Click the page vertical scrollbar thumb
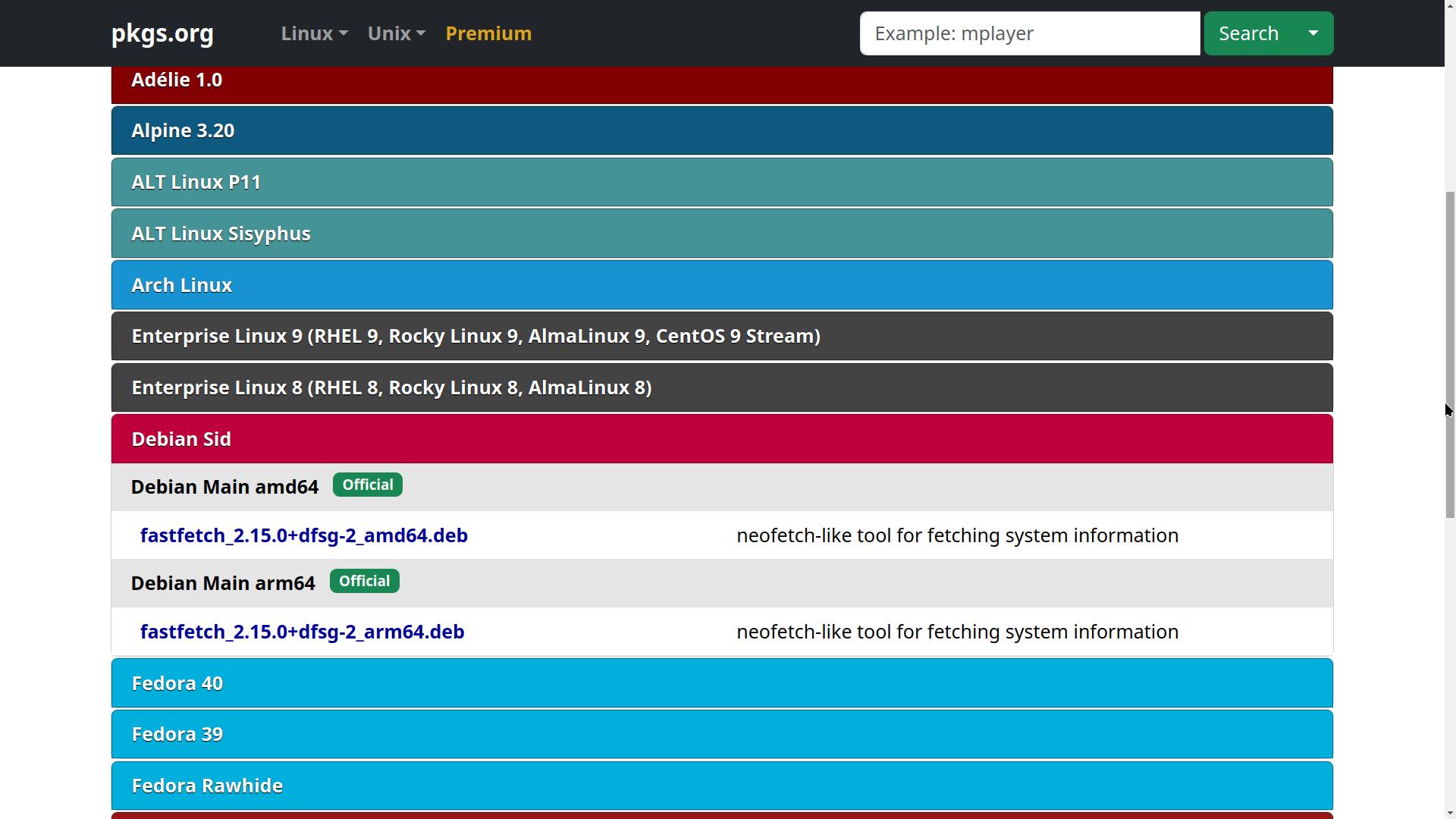Viewport: 1456px width, 819px height. coord(1450,354)
